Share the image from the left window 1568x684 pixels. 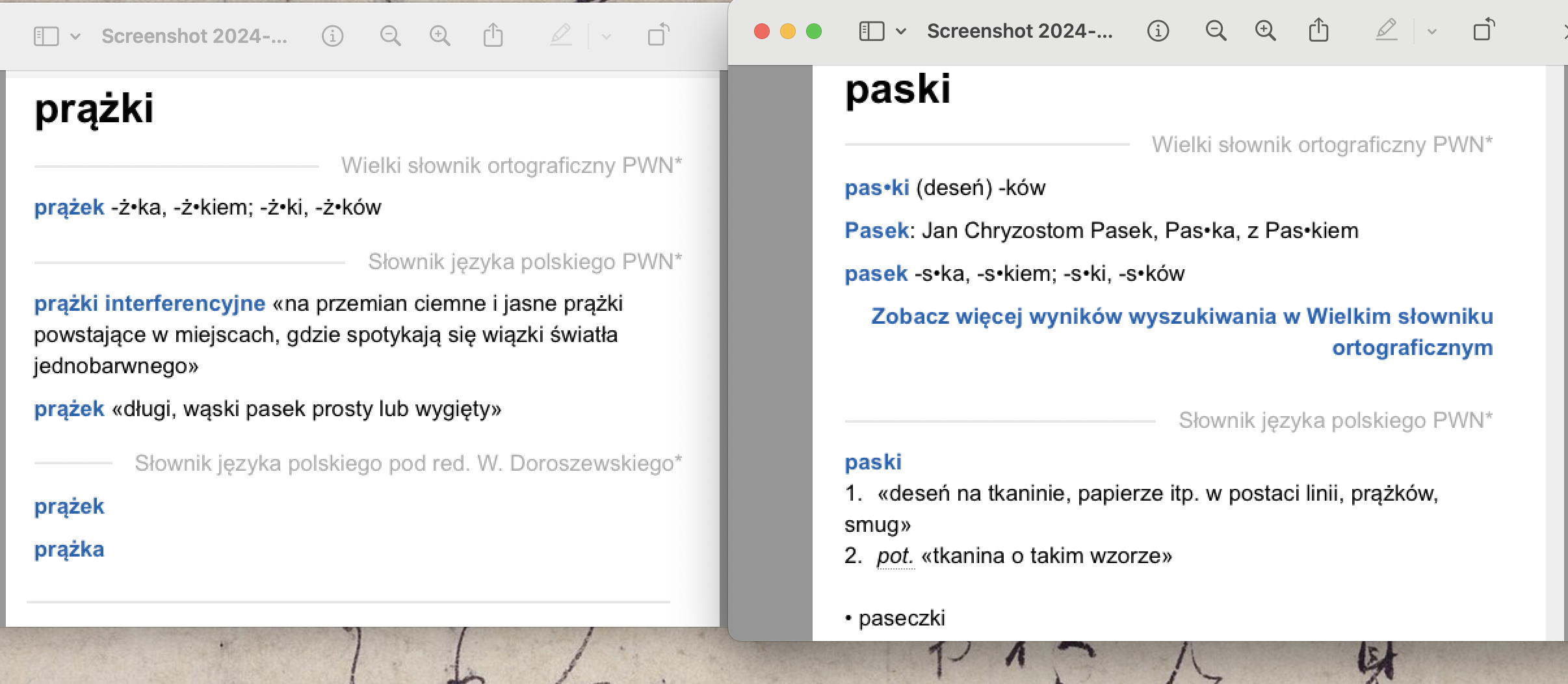click(x=493, y=35)
